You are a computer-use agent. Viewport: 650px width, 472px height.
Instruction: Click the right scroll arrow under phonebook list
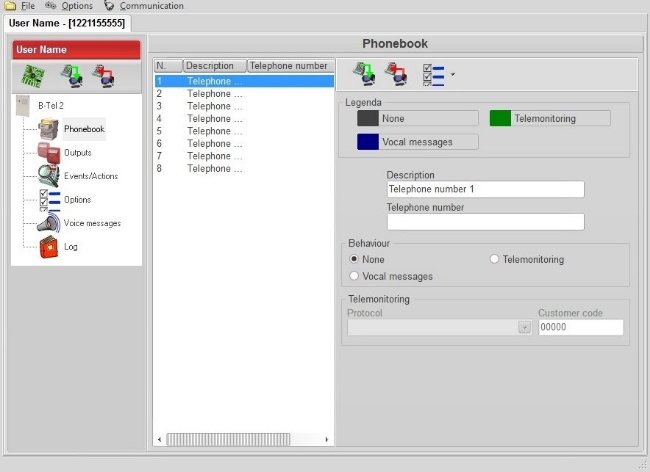point(327,439)
